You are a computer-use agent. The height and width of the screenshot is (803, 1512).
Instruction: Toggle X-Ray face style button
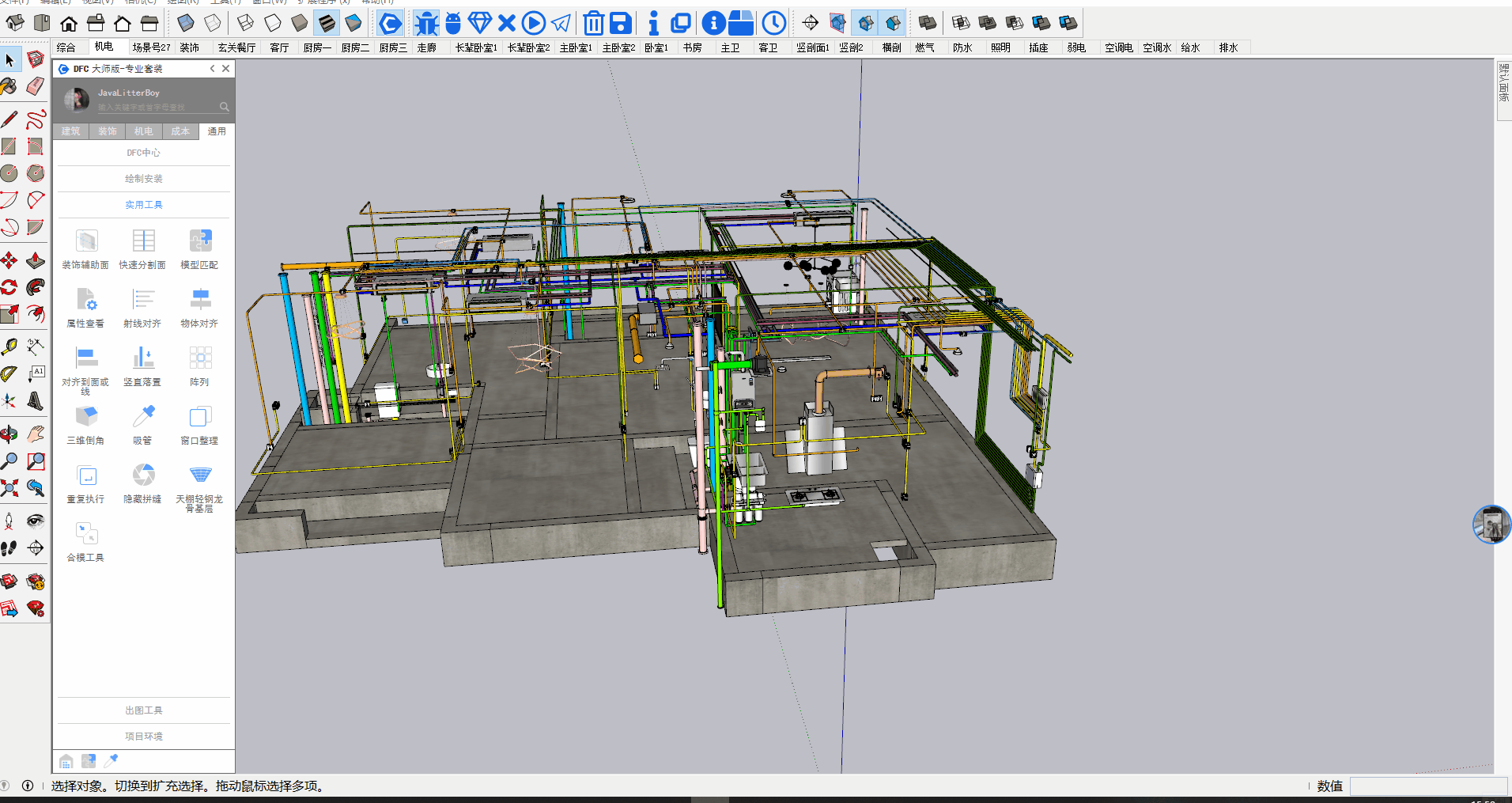(x=186, y=24)
